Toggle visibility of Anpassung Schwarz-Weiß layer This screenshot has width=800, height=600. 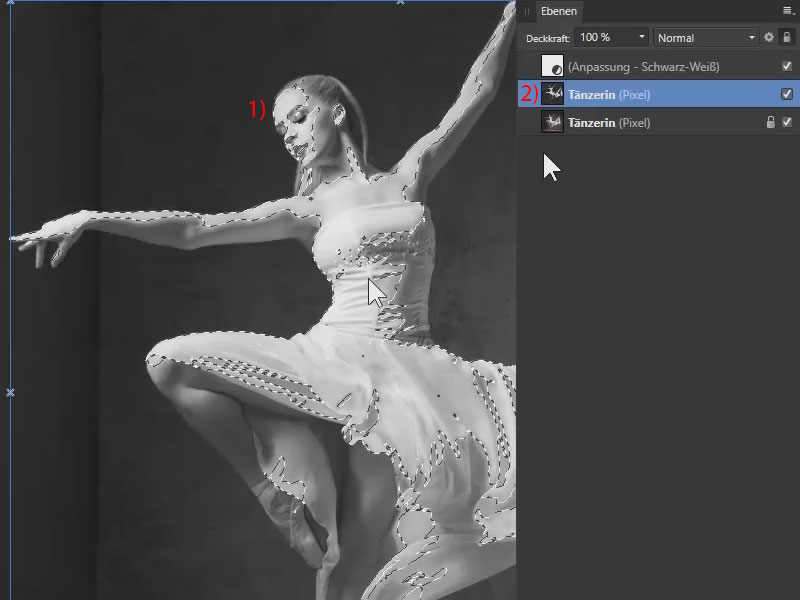coord(787,66)
